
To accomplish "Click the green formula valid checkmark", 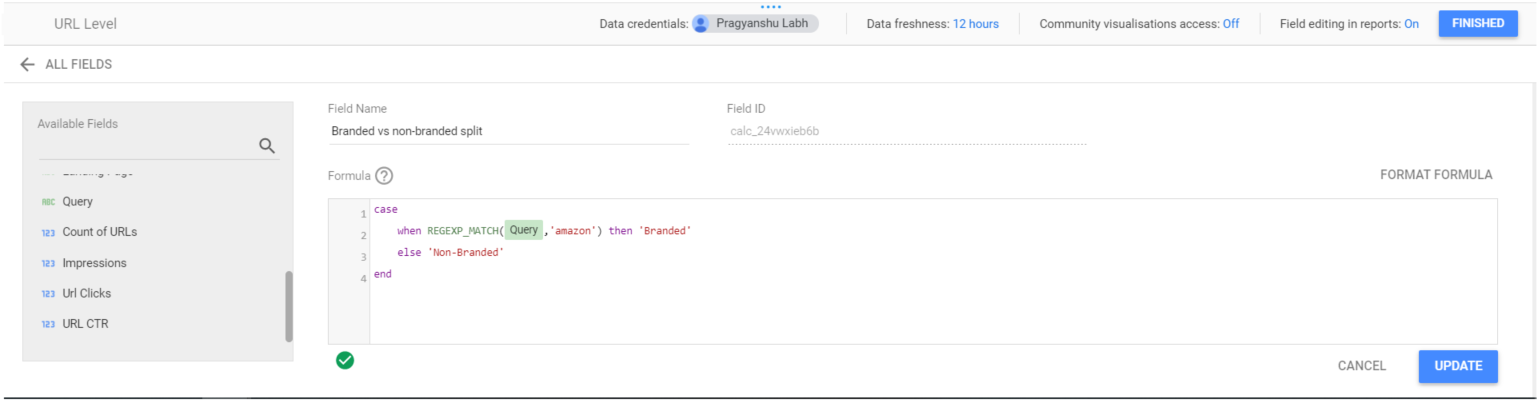I will click(345, 360).
